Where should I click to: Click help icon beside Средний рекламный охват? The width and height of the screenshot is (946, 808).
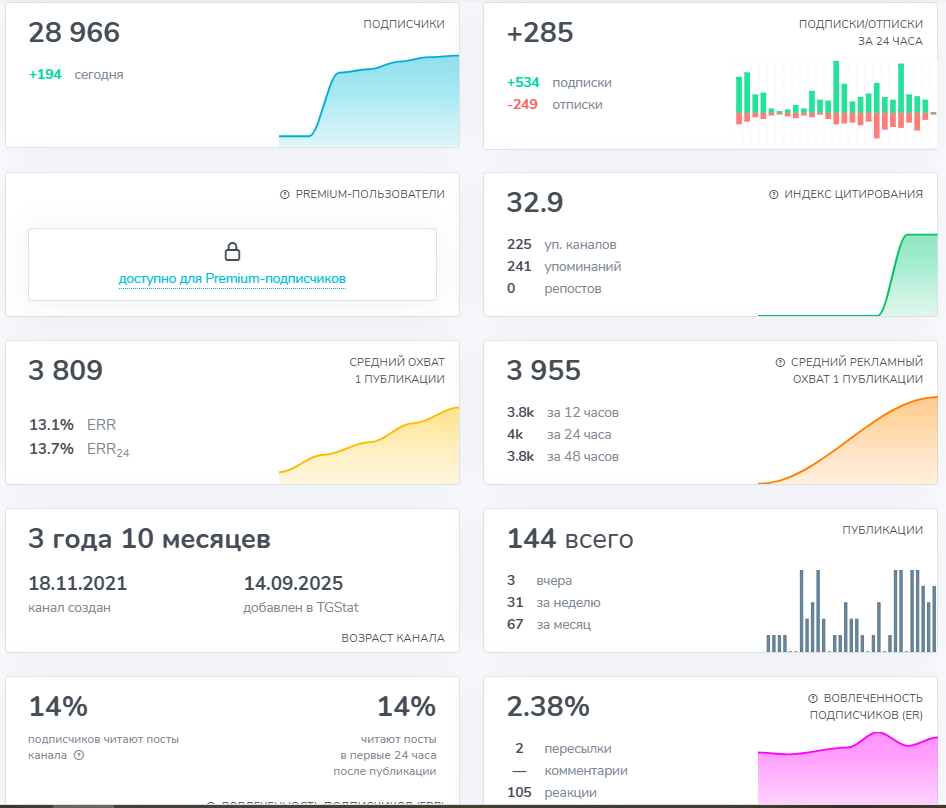point(779,362)
